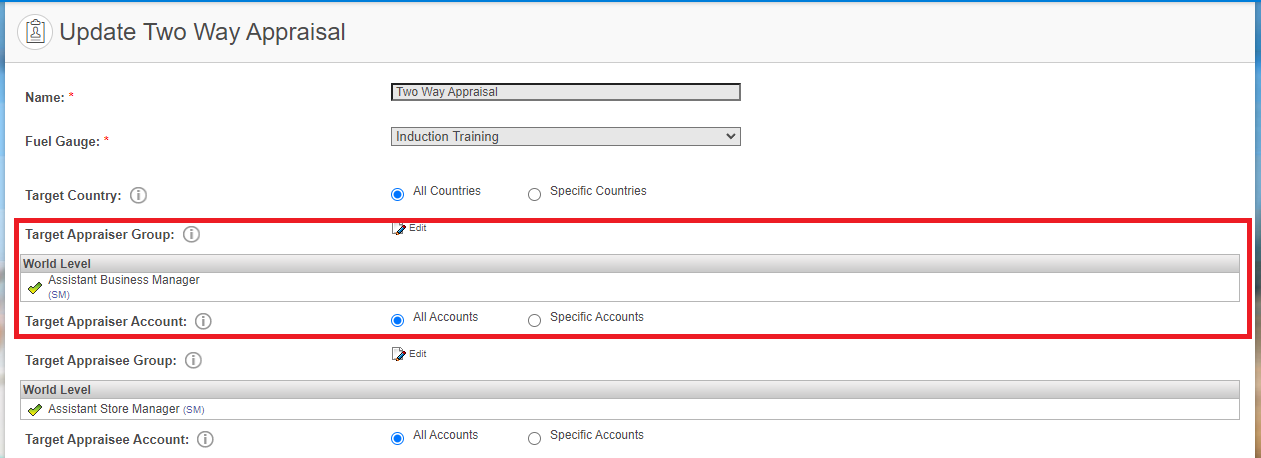
Task: Select All Countries radio button
Action: [x=398, y=194]
